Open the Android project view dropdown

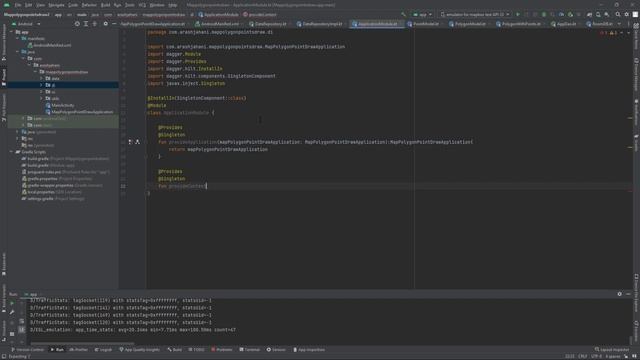(27, 24)
